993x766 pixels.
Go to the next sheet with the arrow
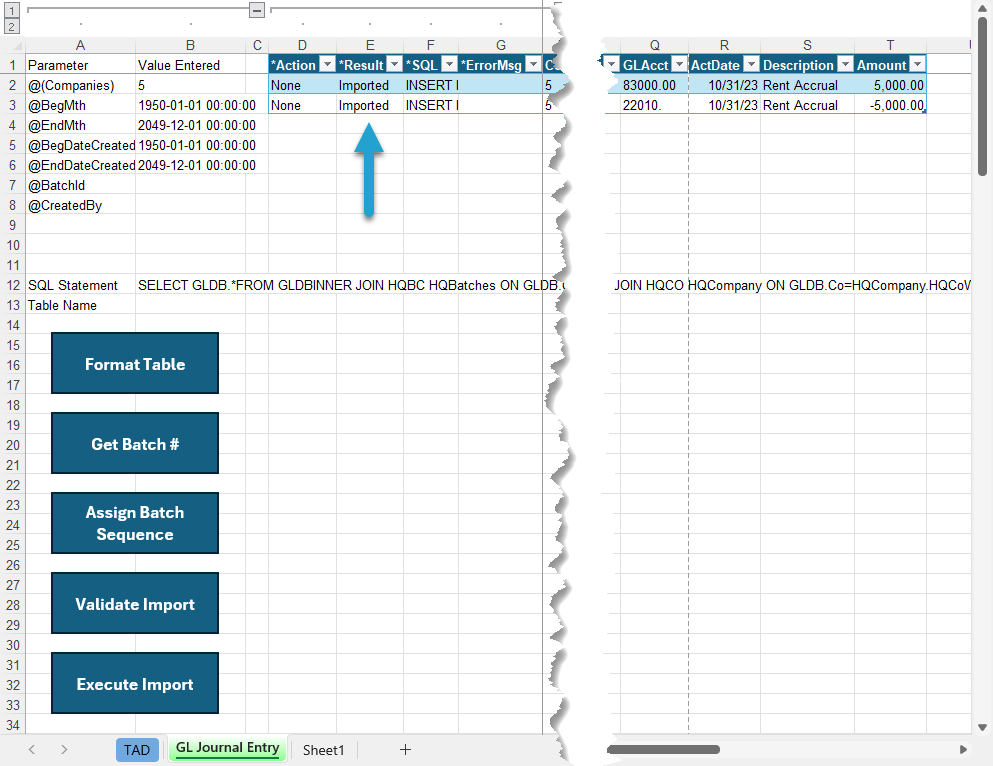(x=64, y=750)
